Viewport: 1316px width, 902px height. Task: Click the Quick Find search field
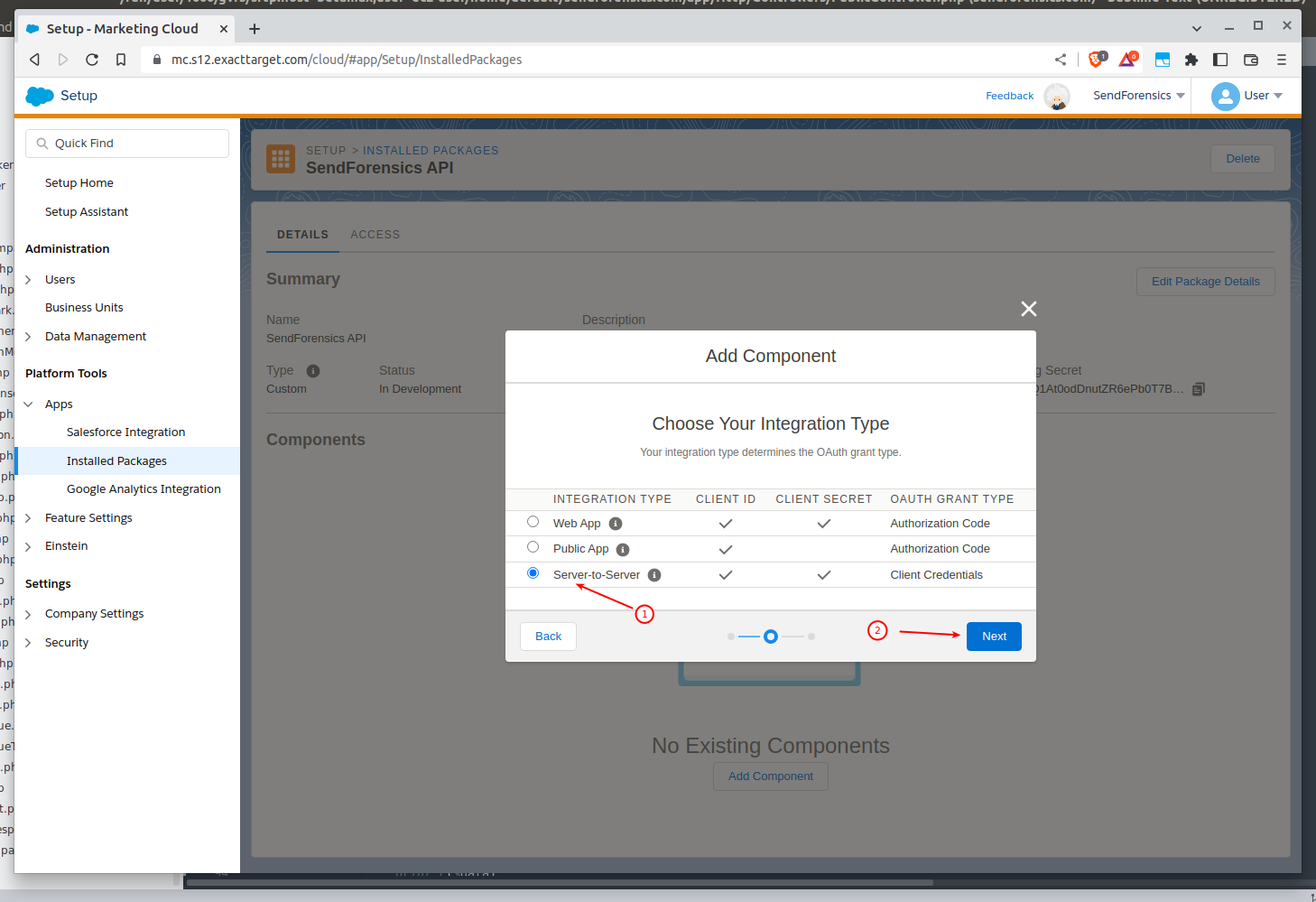(x=127, y=144)
